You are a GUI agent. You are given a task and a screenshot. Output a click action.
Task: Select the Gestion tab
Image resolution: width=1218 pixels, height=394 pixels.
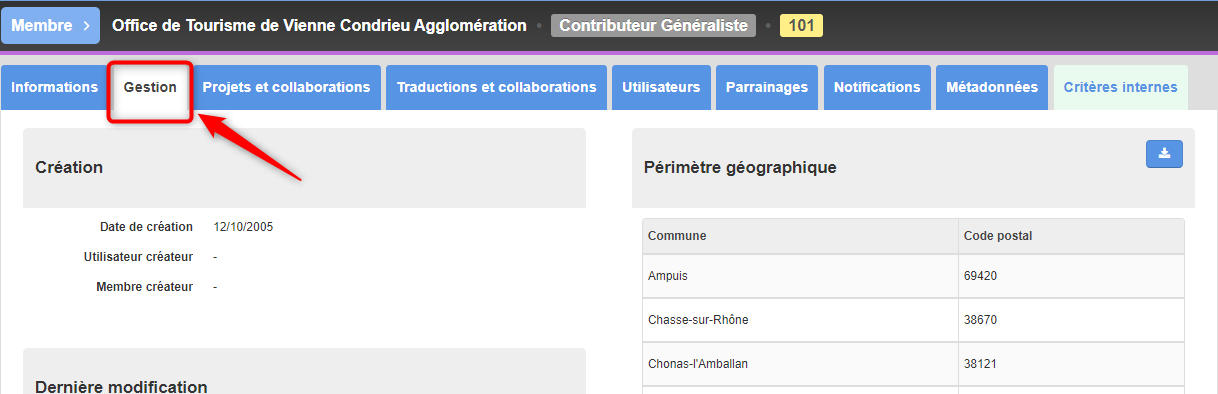(150, 87)
